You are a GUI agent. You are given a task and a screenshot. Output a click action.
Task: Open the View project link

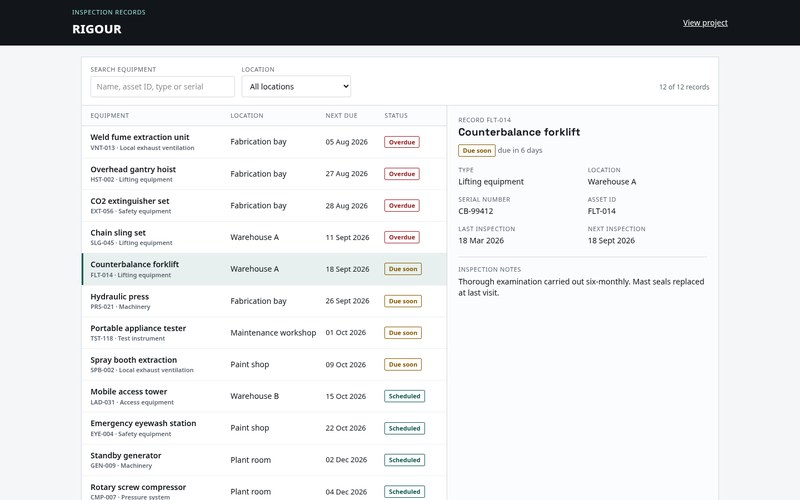705,22
